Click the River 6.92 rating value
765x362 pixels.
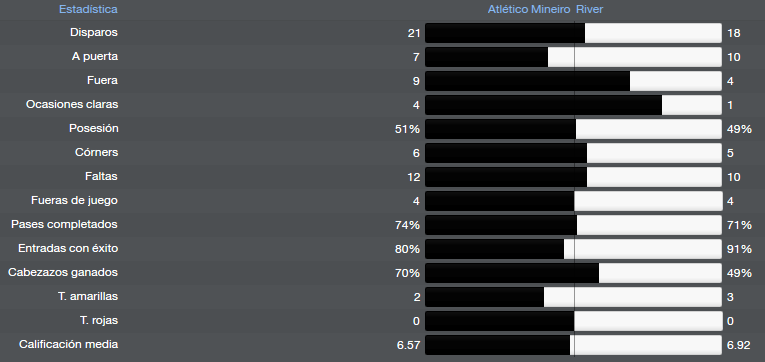pyautogui.click(x=739, y=345)
